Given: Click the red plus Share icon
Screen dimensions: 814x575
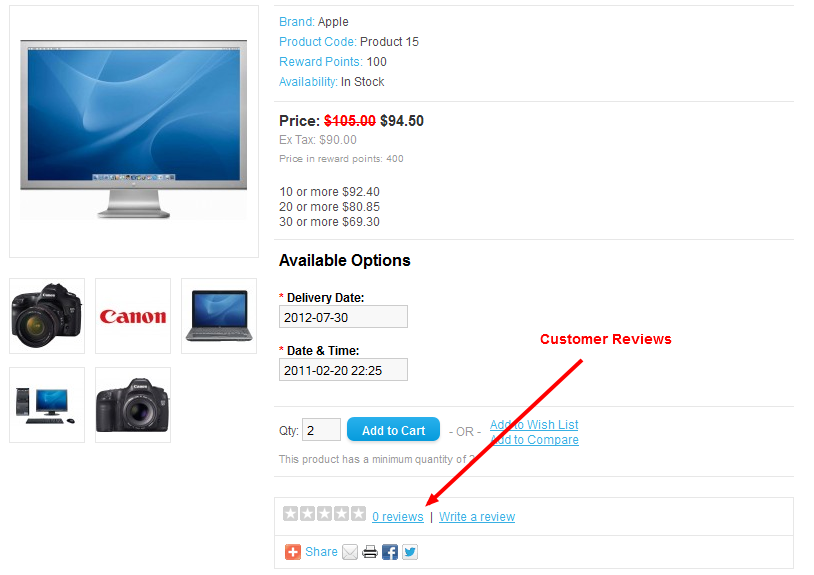Looking at the screenshot, I should pyautogui.click(x=293, y=552).
